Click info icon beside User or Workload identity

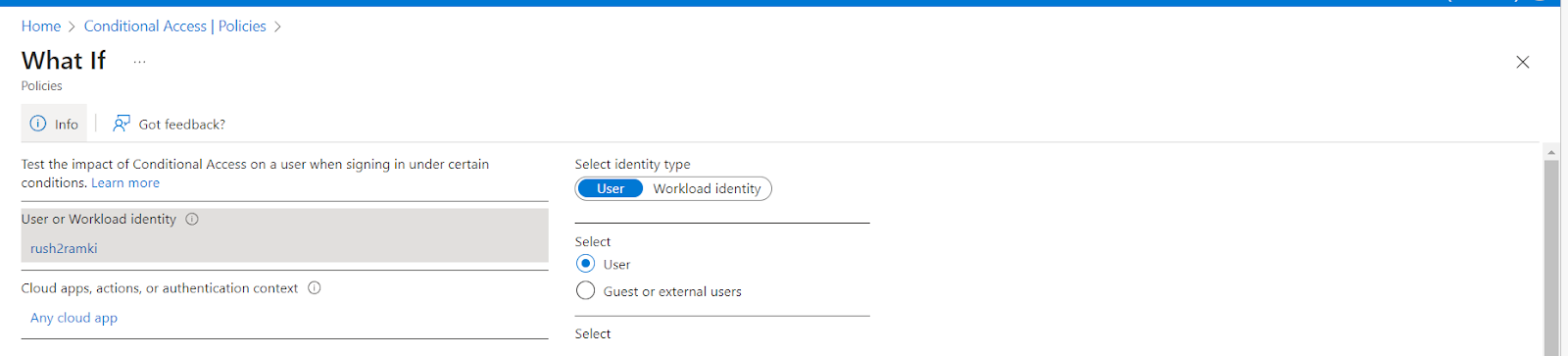[192, 219]
